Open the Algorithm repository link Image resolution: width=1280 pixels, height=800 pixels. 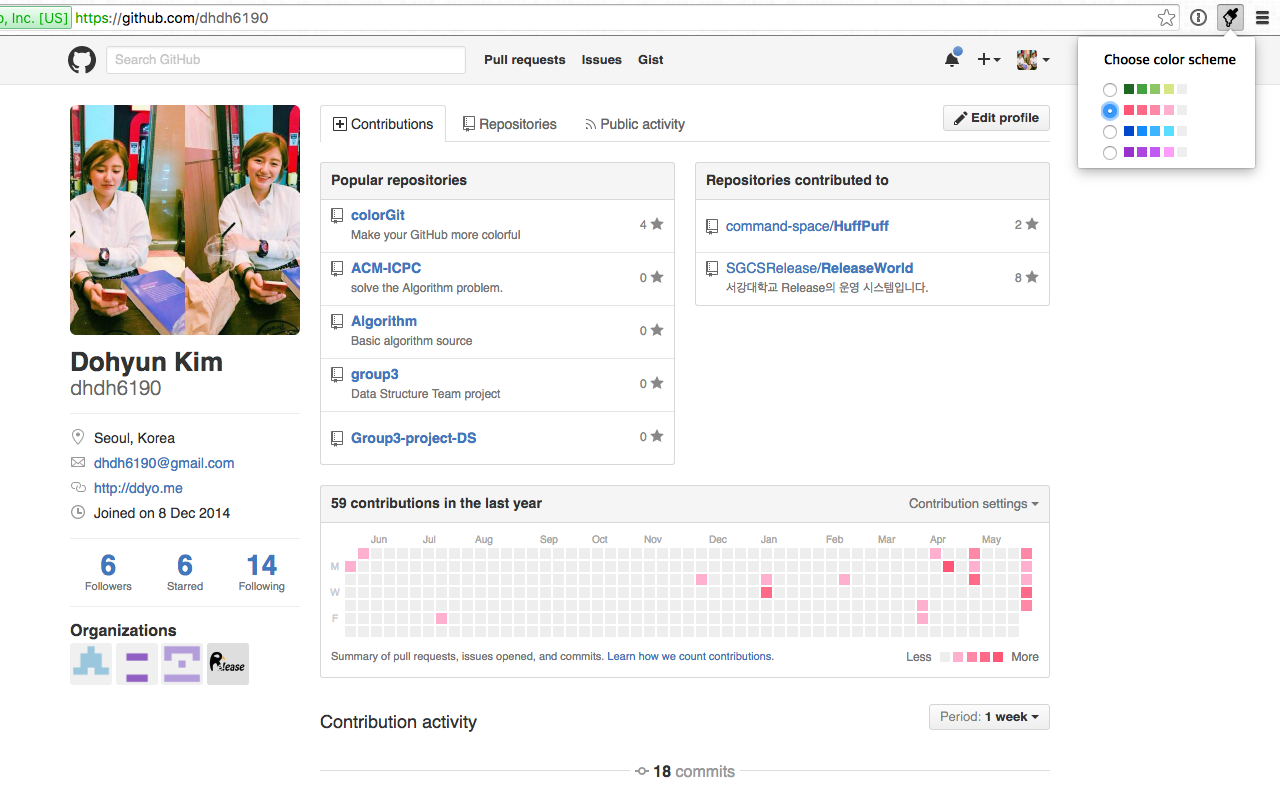(x=384, y=321)
